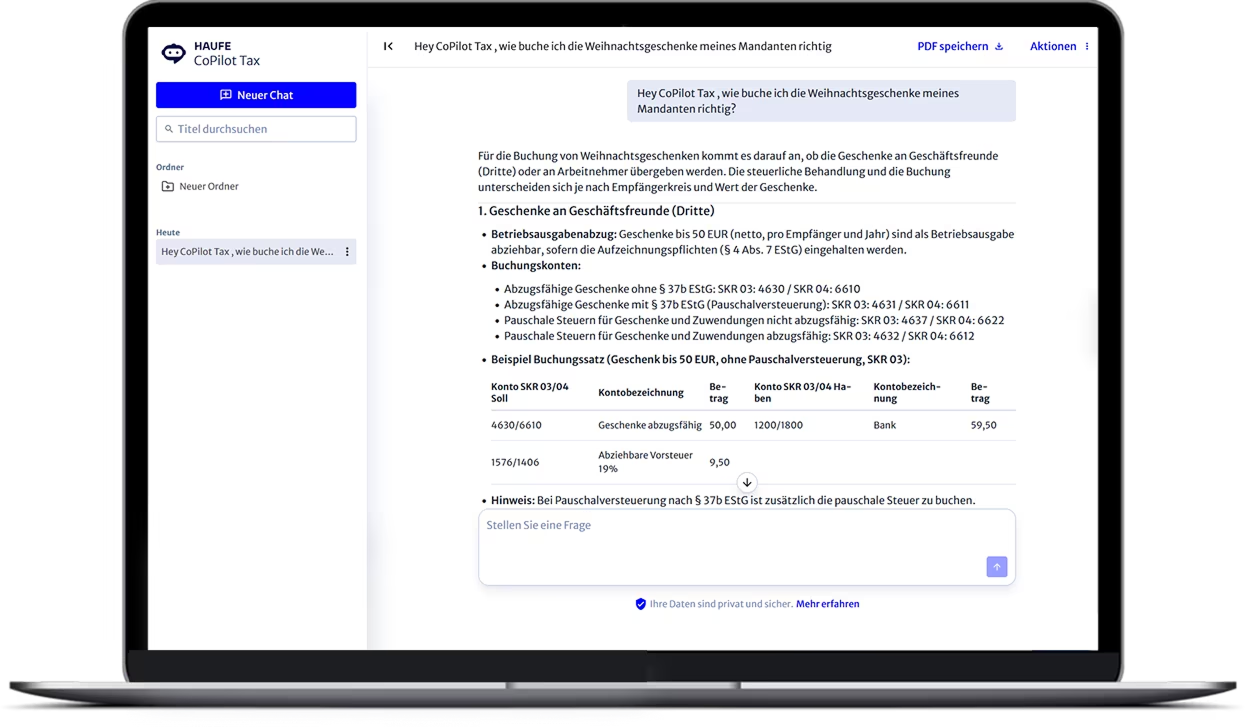Select the Neuer Ordner entry
Viewport: 1246px width, 727px height.
coord(208,187)
